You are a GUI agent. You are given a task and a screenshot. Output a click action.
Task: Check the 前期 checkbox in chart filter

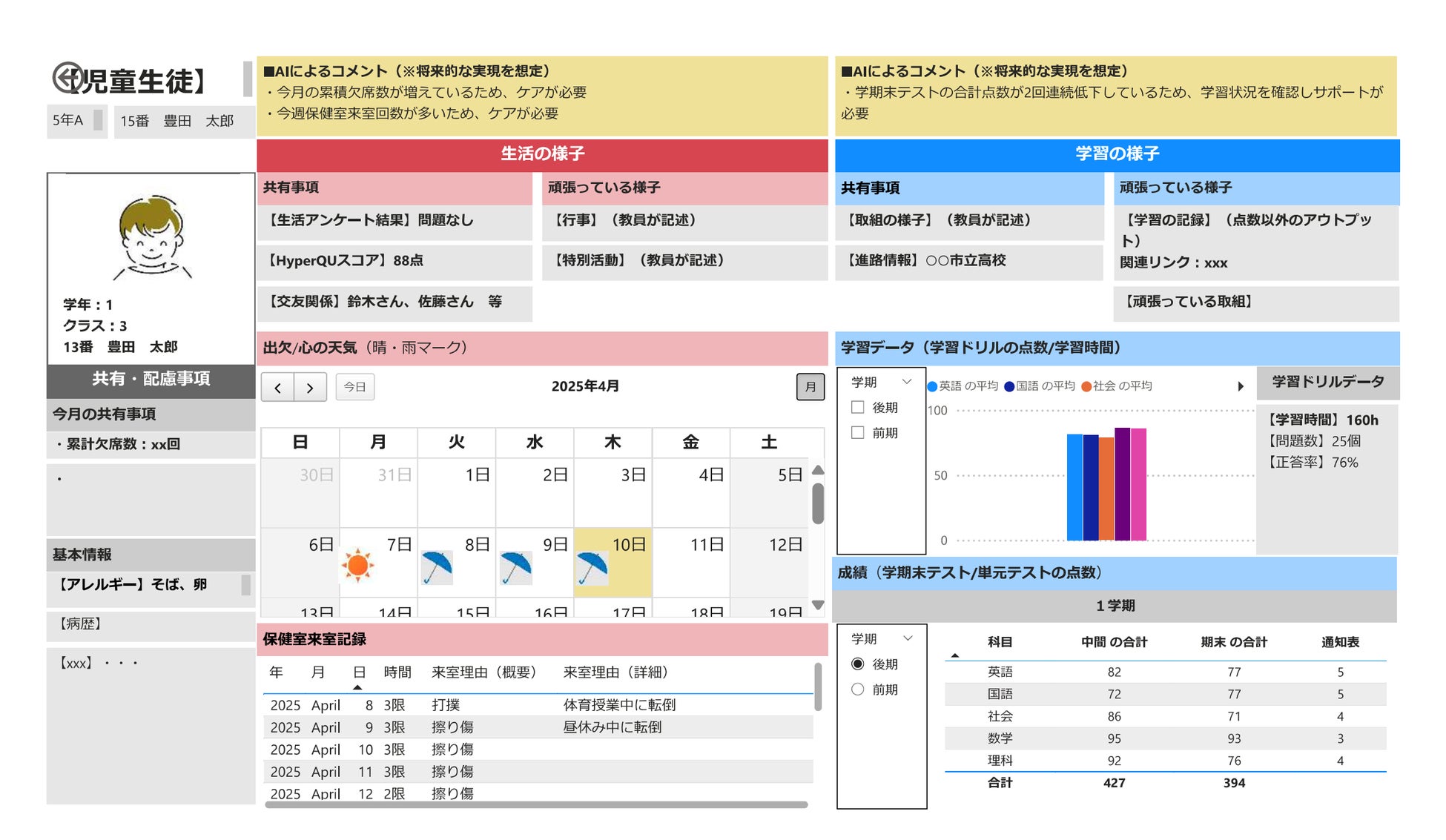pos(858,432)
